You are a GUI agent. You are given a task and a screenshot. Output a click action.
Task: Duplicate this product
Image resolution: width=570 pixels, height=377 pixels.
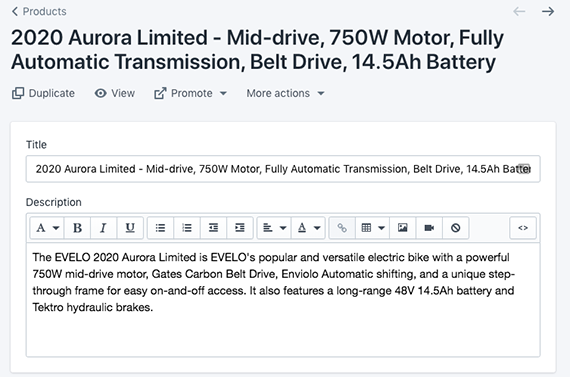pos(43,93)
